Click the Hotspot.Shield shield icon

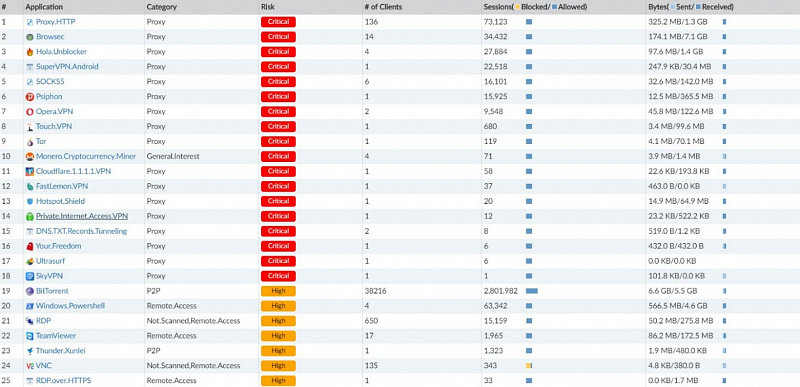coord(30,201)
